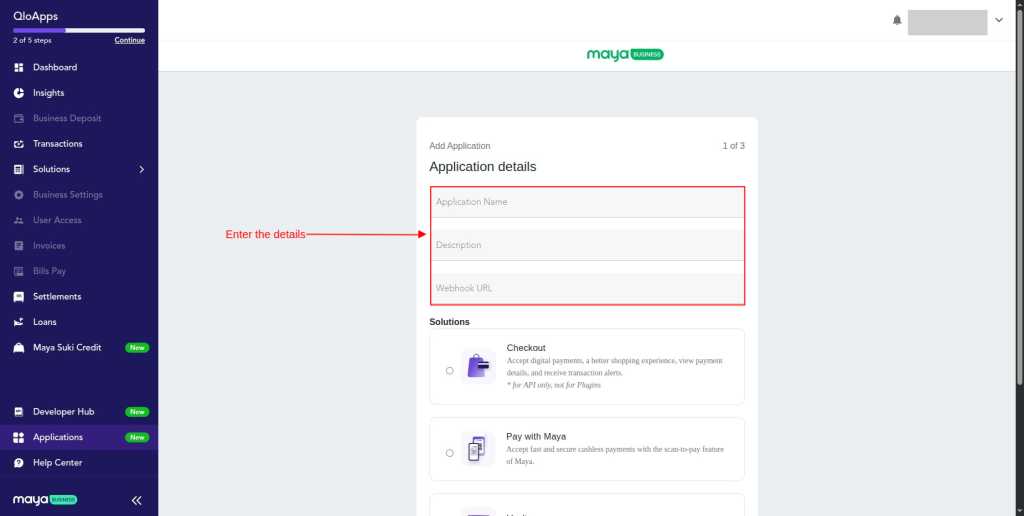Click the Transactions sidebar icon
1024x516 pixels.
(x=19, y=144)
